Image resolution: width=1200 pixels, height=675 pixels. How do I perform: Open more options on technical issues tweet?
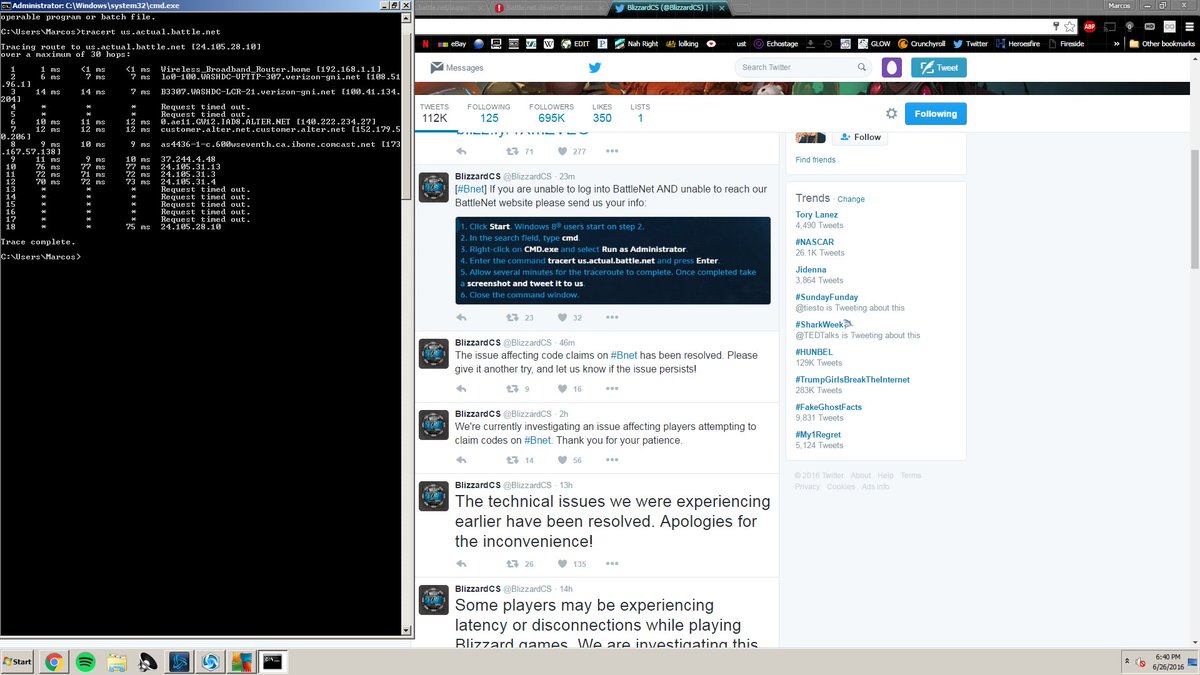(x=611, y=564)
